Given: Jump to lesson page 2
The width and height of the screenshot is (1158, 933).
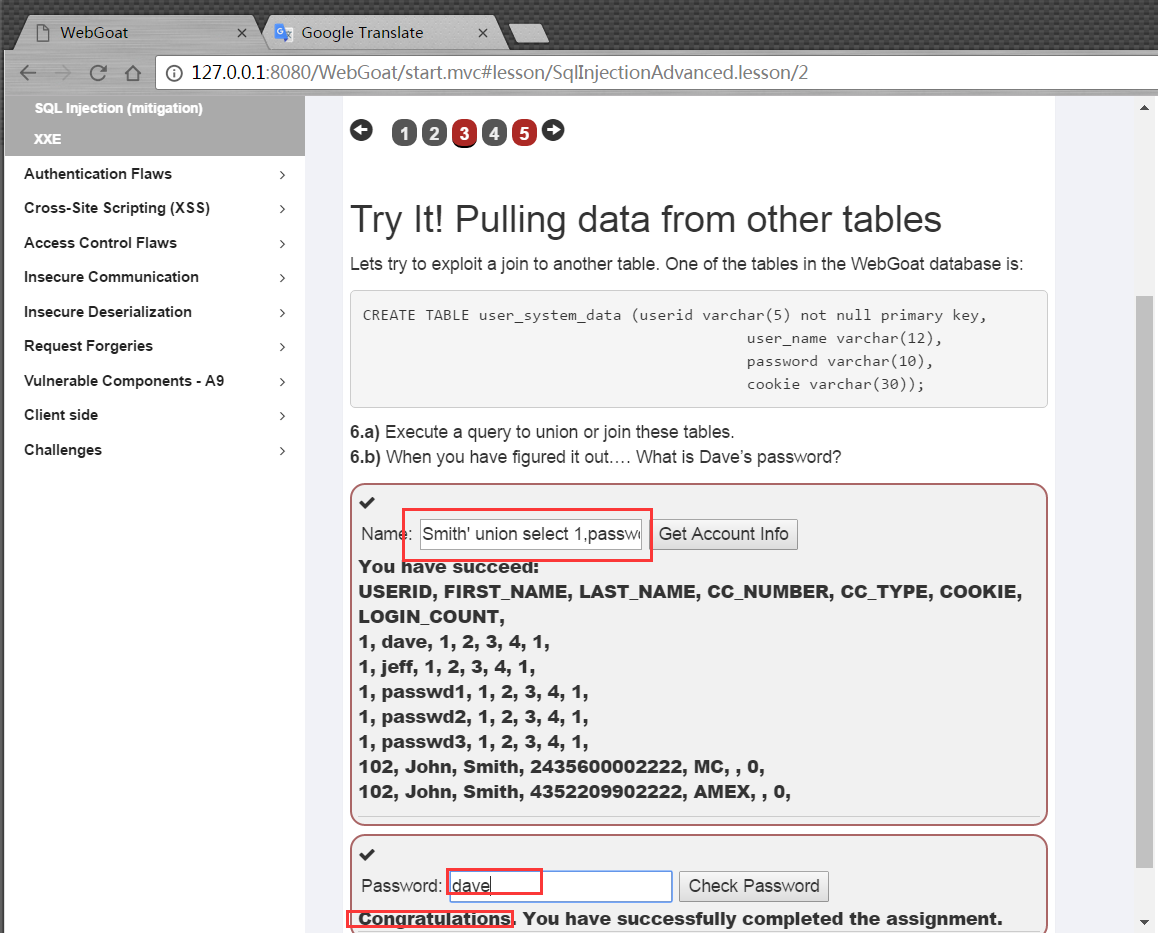Looking at the screenshot, I should click(x=434, y=133).
